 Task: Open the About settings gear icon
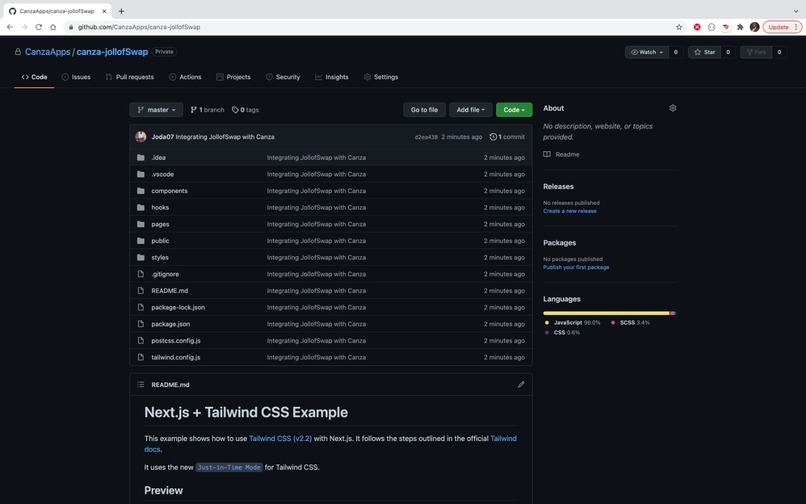coord(672,108)
